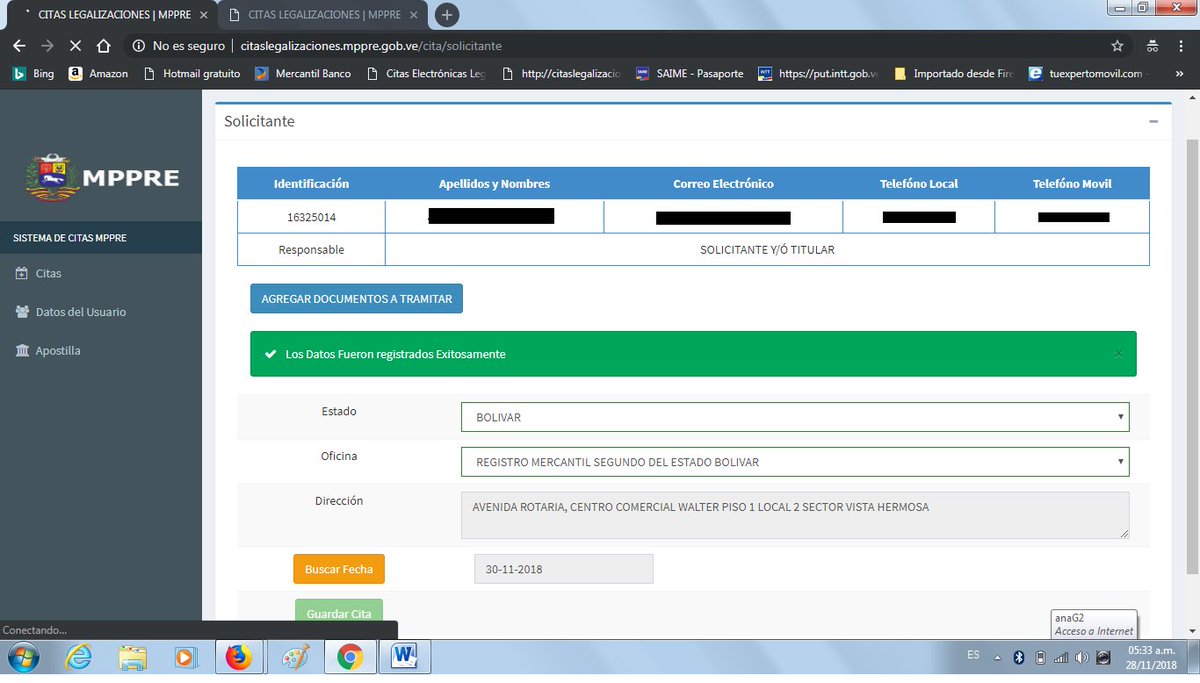Viewport: 1200px width, 683px height.
Task: Open a new browser tab
Action: [447, 15]
